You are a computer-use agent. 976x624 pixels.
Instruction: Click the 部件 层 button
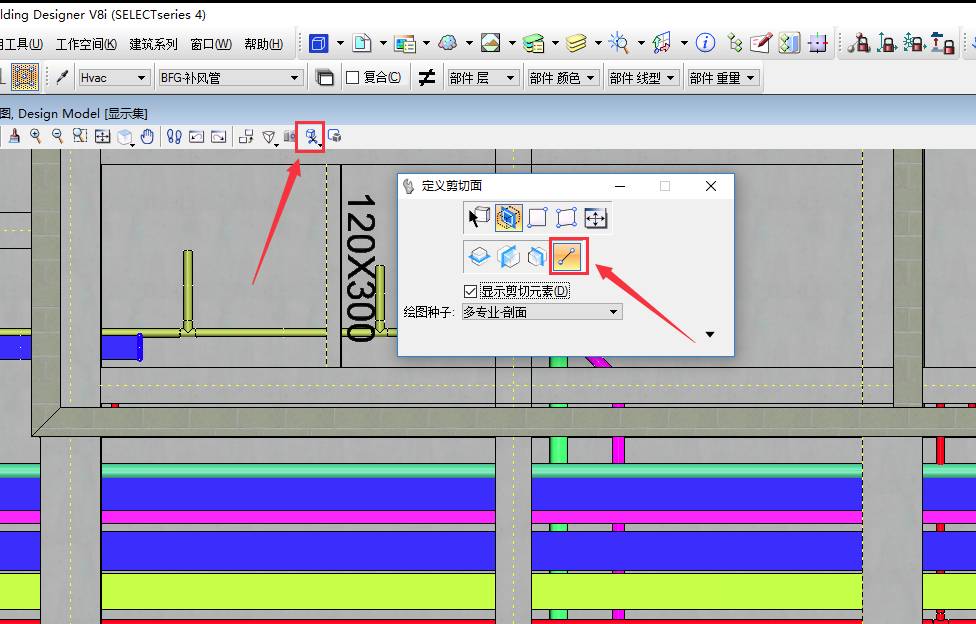tap(481, 77)
